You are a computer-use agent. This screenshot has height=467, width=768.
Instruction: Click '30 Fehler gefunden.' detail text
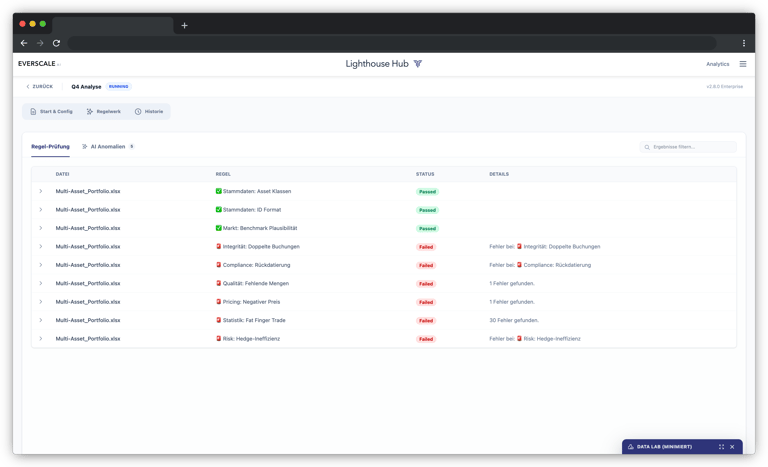[514, 320]
